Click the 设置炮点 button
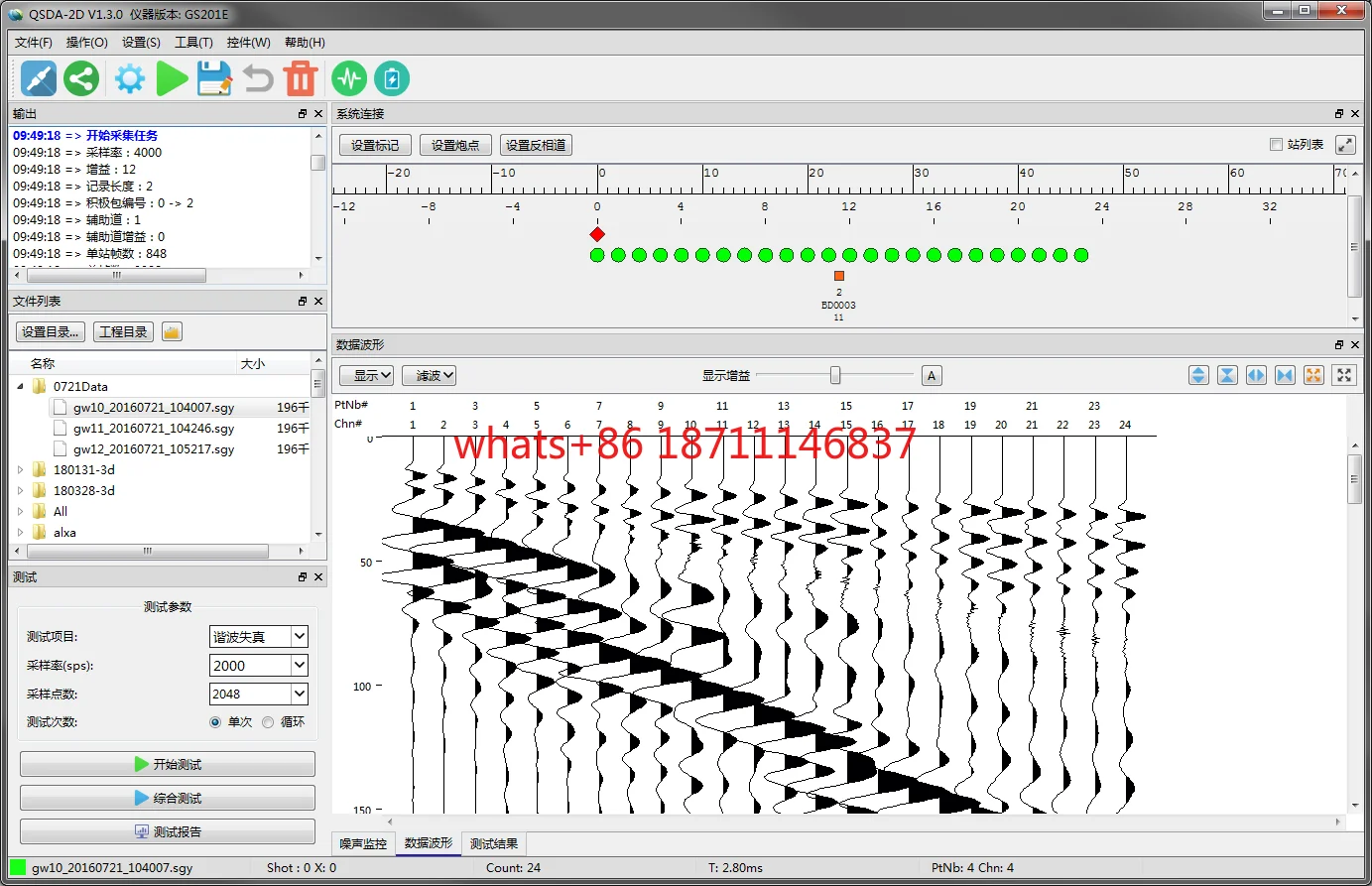The width and height of the screenshot is (1372, 886). pyautogui.click(x=455, y=145)
